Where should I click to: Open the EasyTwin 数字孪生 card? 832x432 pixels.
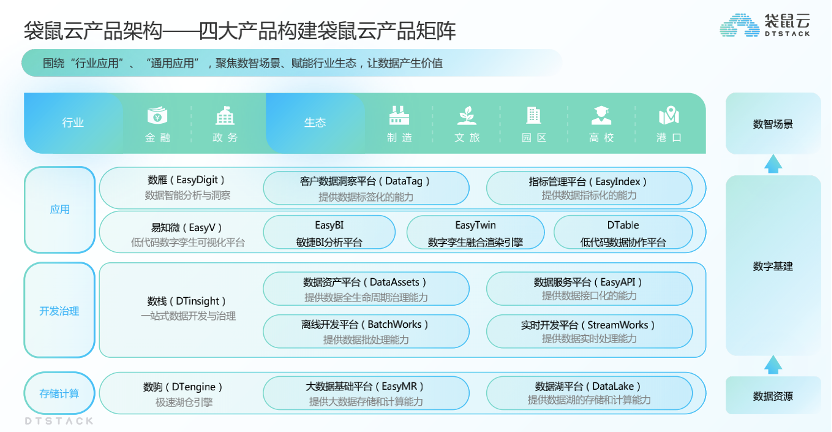click(x=475, y=233)
